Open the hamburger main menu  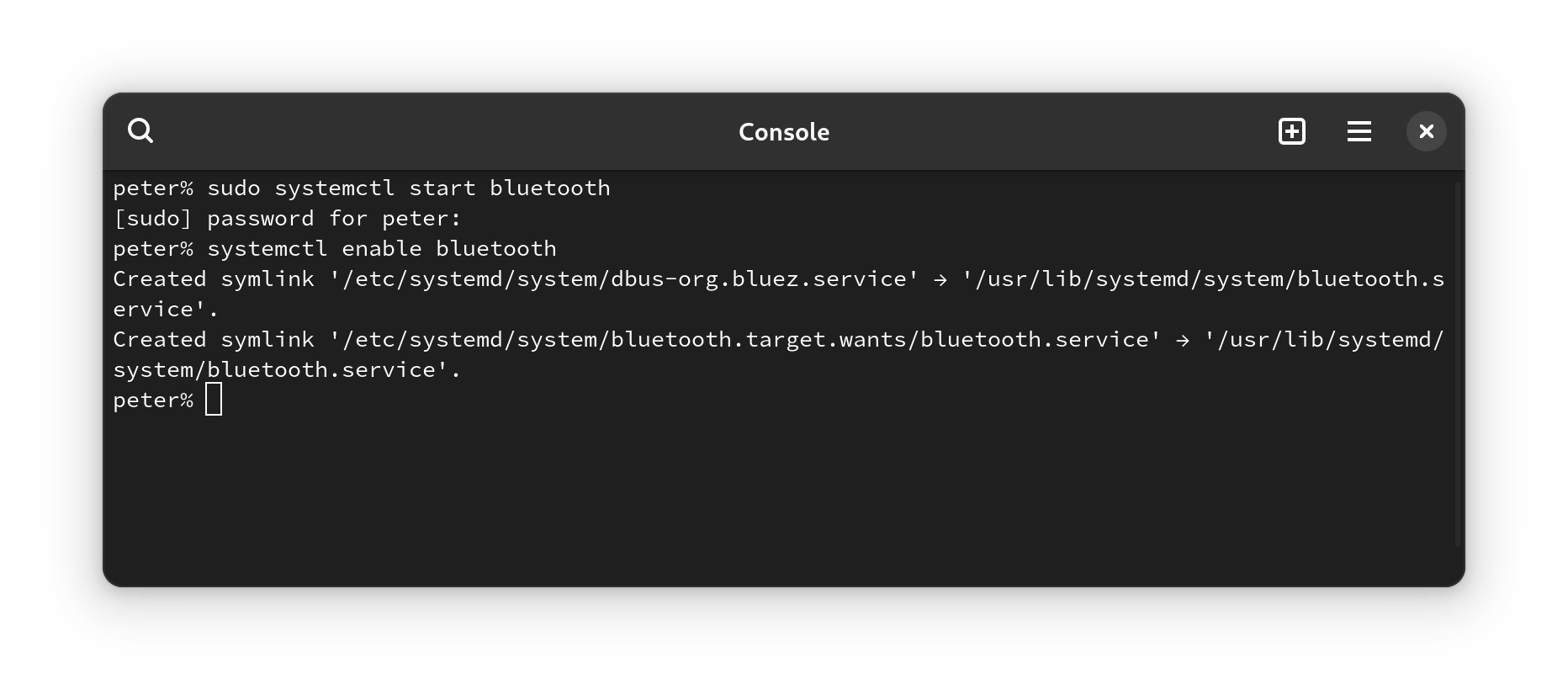(1359, 131)
